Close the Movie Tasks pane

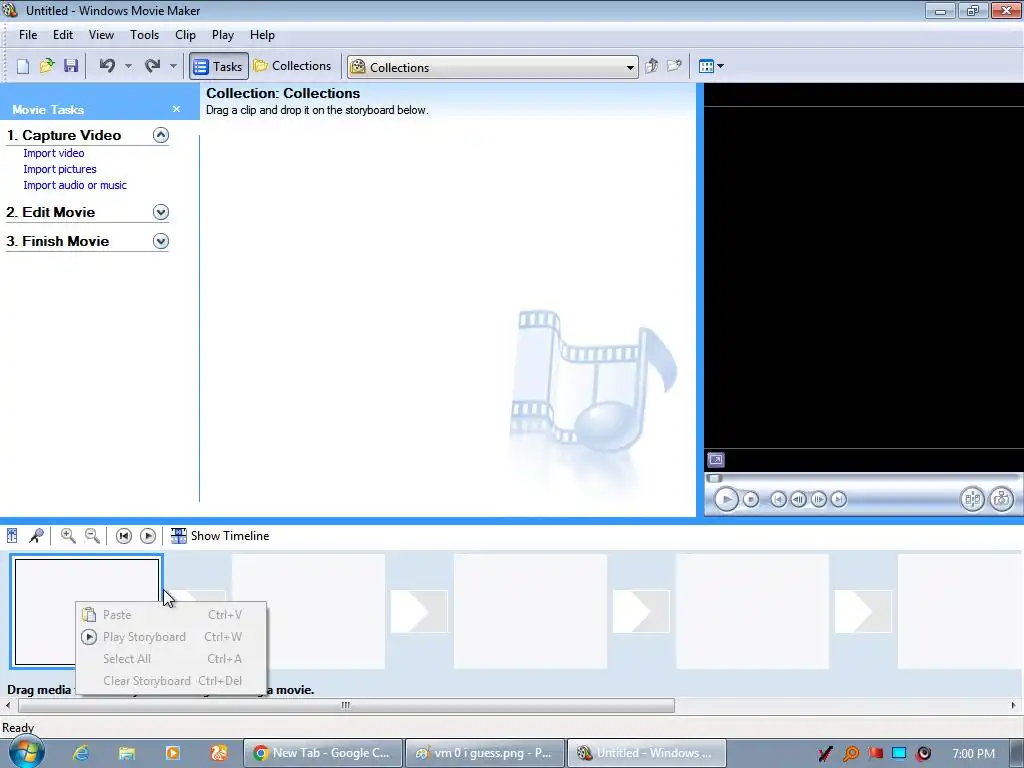176,109
